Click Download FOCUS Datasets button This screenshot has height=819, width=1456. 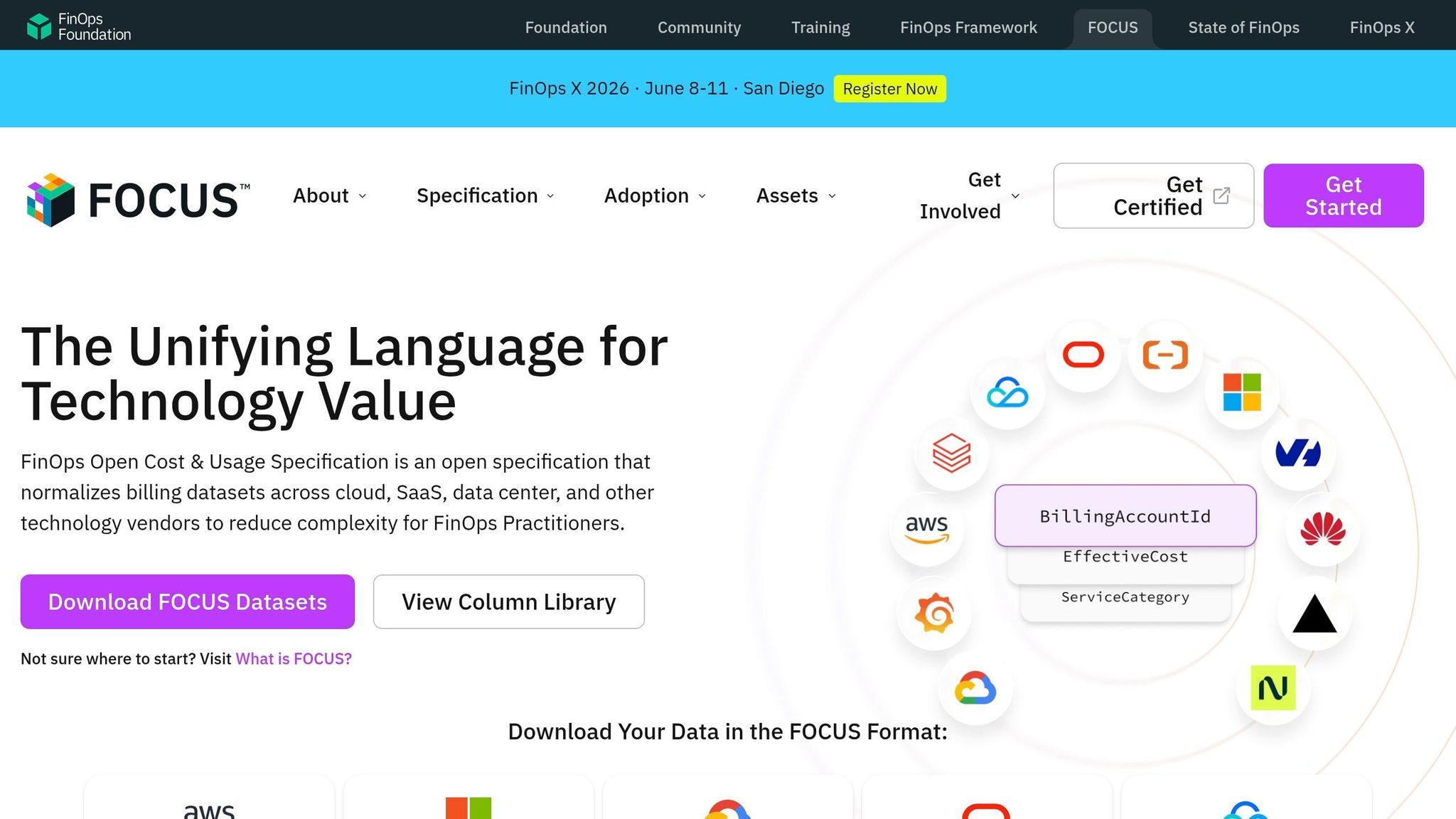188,601
